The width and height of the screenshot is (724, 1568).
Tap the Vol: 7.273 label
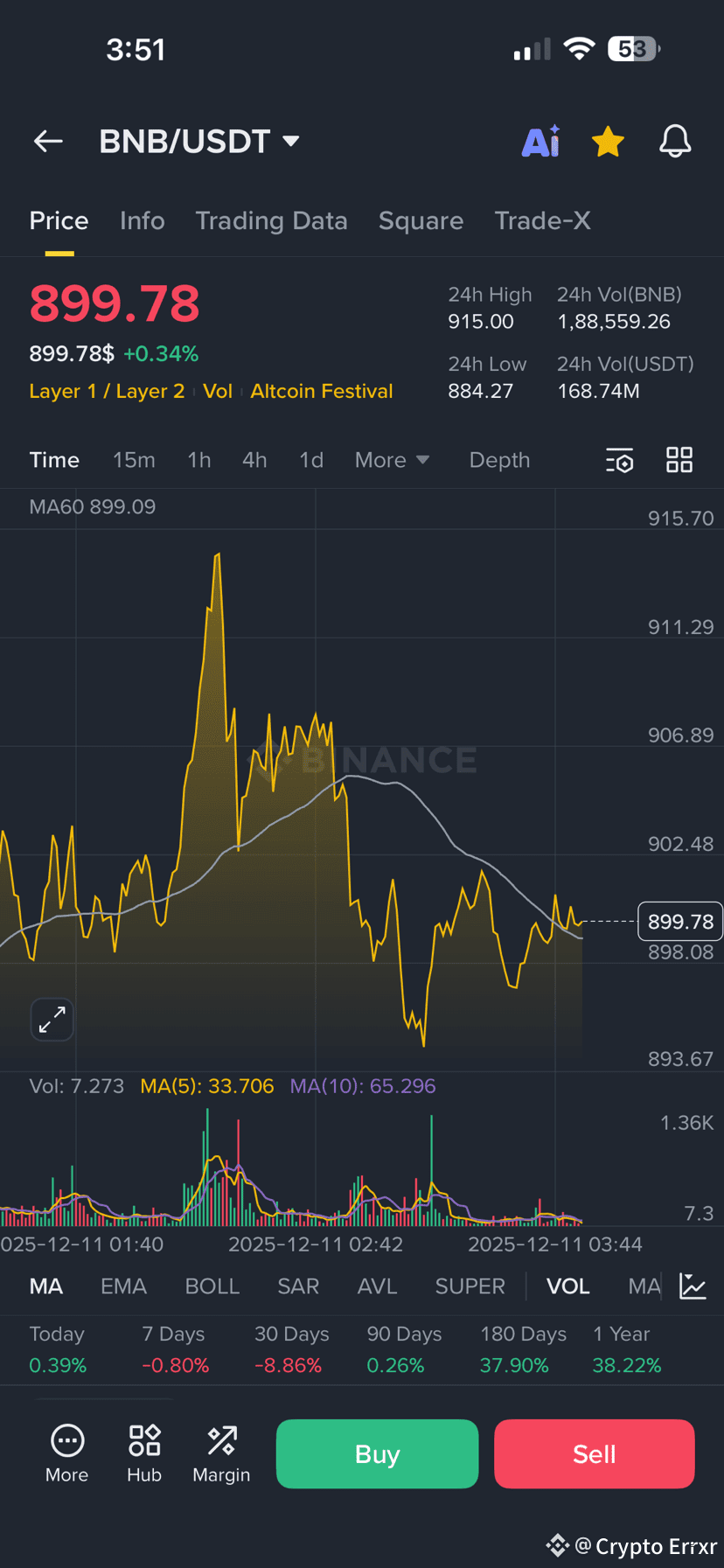click(77, 1086)
